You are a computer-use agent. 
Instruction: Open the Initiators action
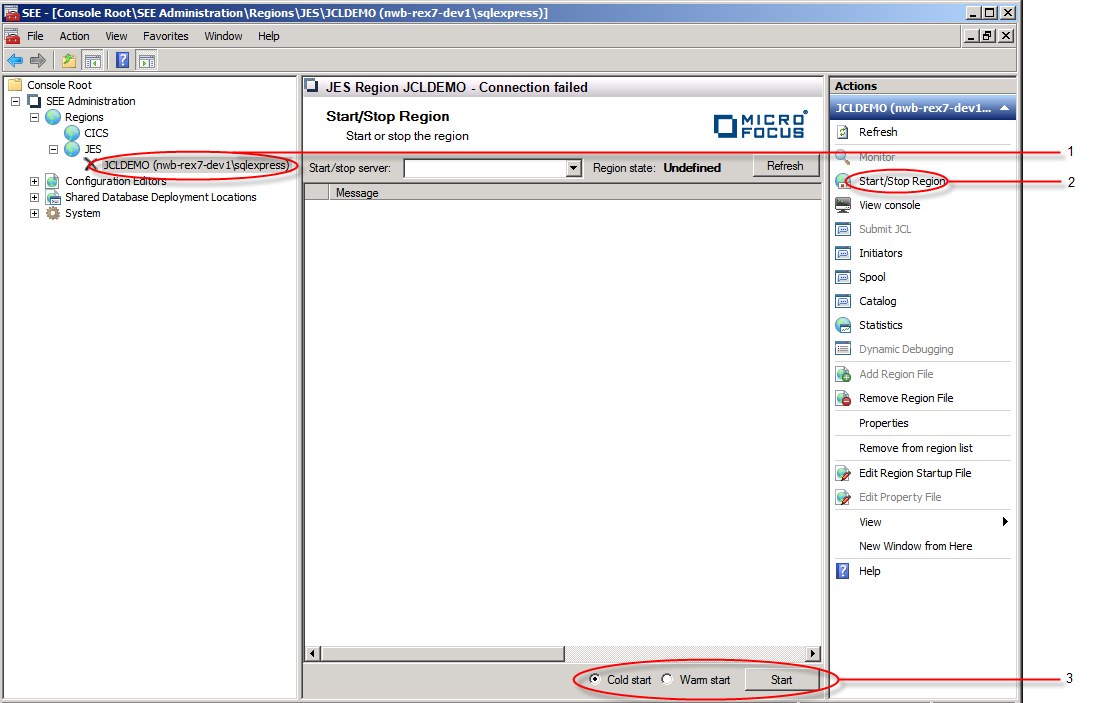(880, 253)
